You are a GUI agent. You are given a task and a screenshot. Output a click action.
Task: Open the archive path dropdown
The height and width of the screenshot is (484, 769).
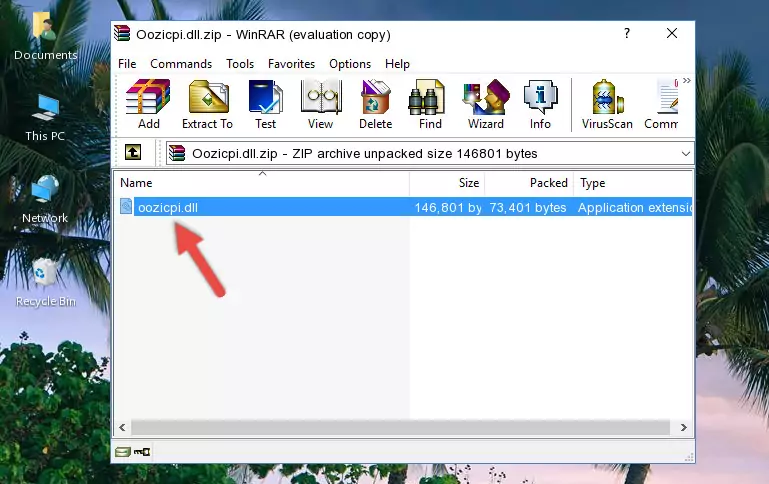686,153
